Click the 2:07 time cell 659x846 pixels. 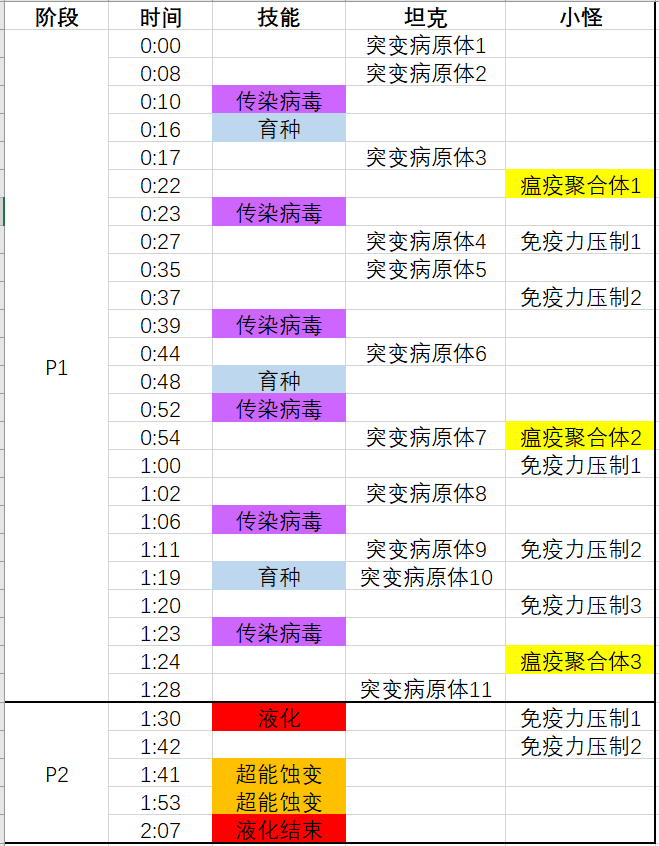coord(160,829)
